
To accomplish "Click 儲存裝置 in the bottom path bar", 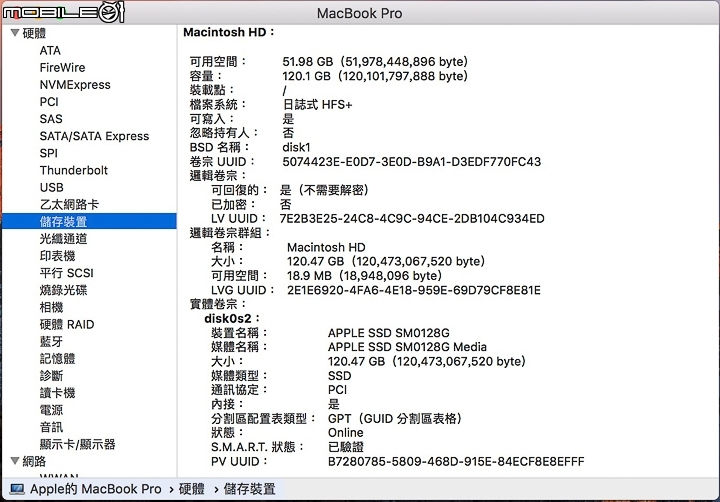I will (x=249, y=489).
